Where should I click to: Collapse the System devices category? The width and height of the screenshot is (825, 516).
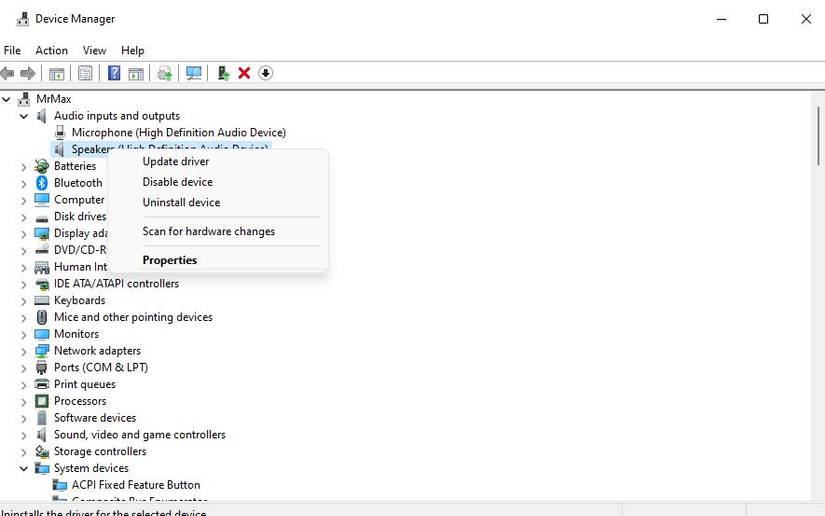[x=24, y=468]
